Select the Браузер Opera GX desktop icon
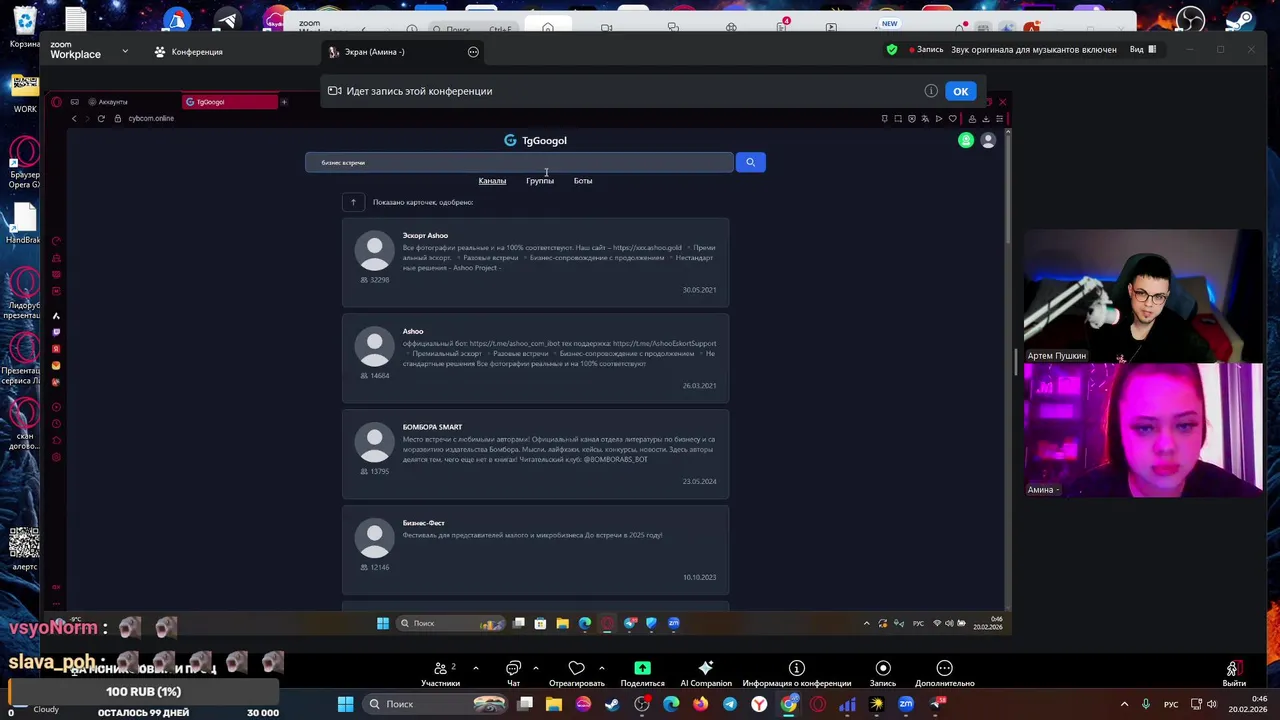 click(25, 162)
